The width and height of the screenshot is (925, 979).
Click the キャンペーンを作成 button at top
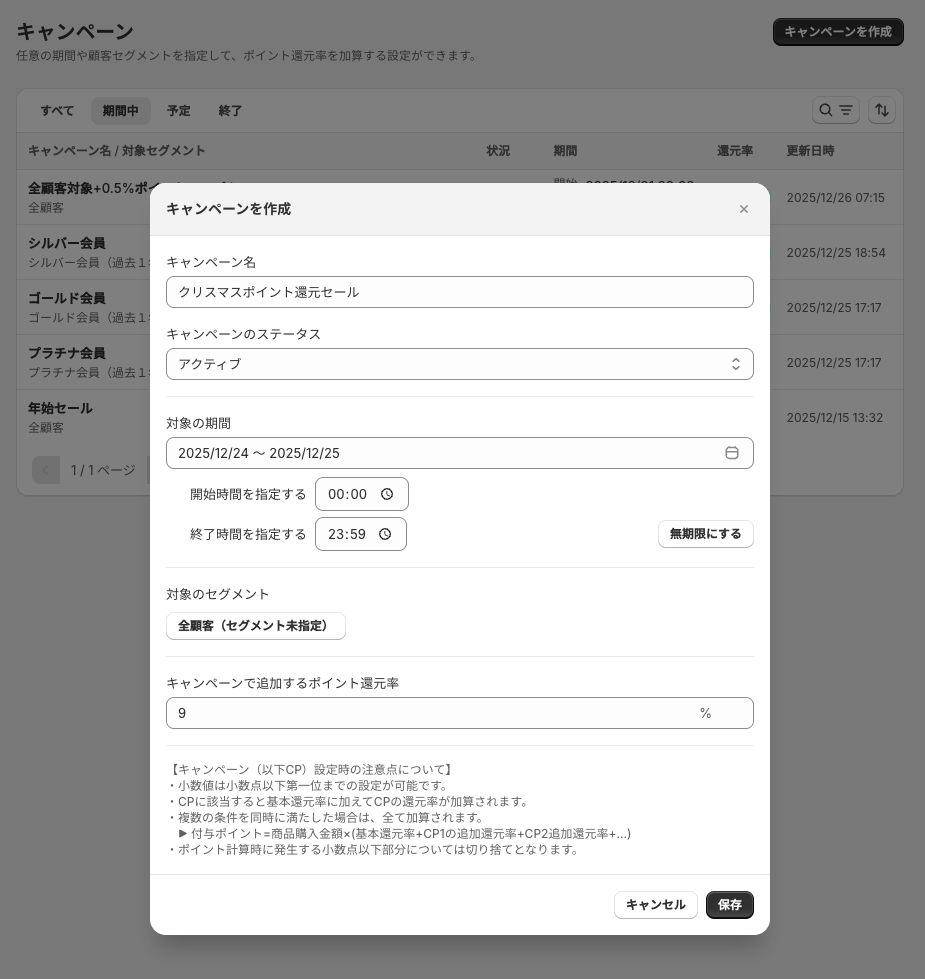coord(837,32)
